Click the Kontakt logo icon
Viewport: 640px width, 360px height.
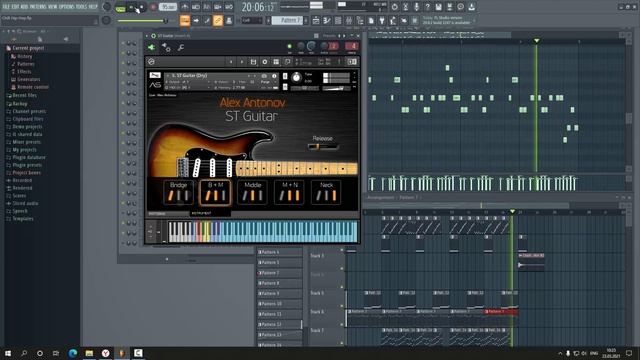tap(151, 62)
